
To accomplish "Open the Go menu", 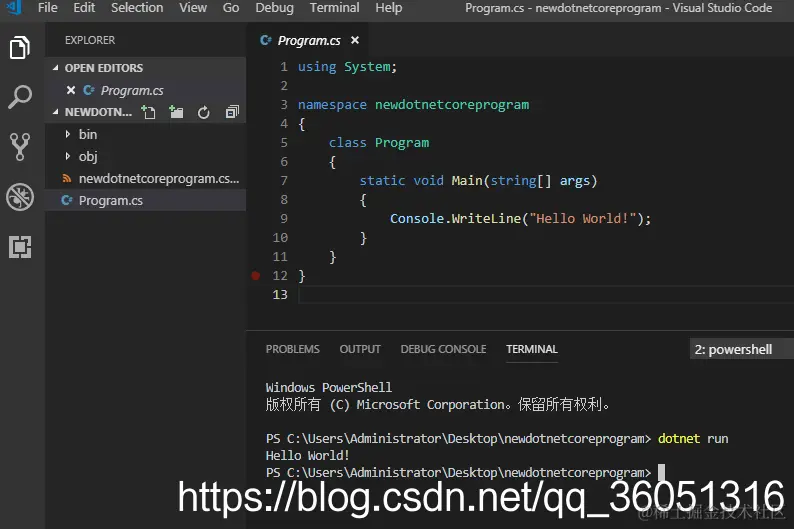I will pos(231,8).
